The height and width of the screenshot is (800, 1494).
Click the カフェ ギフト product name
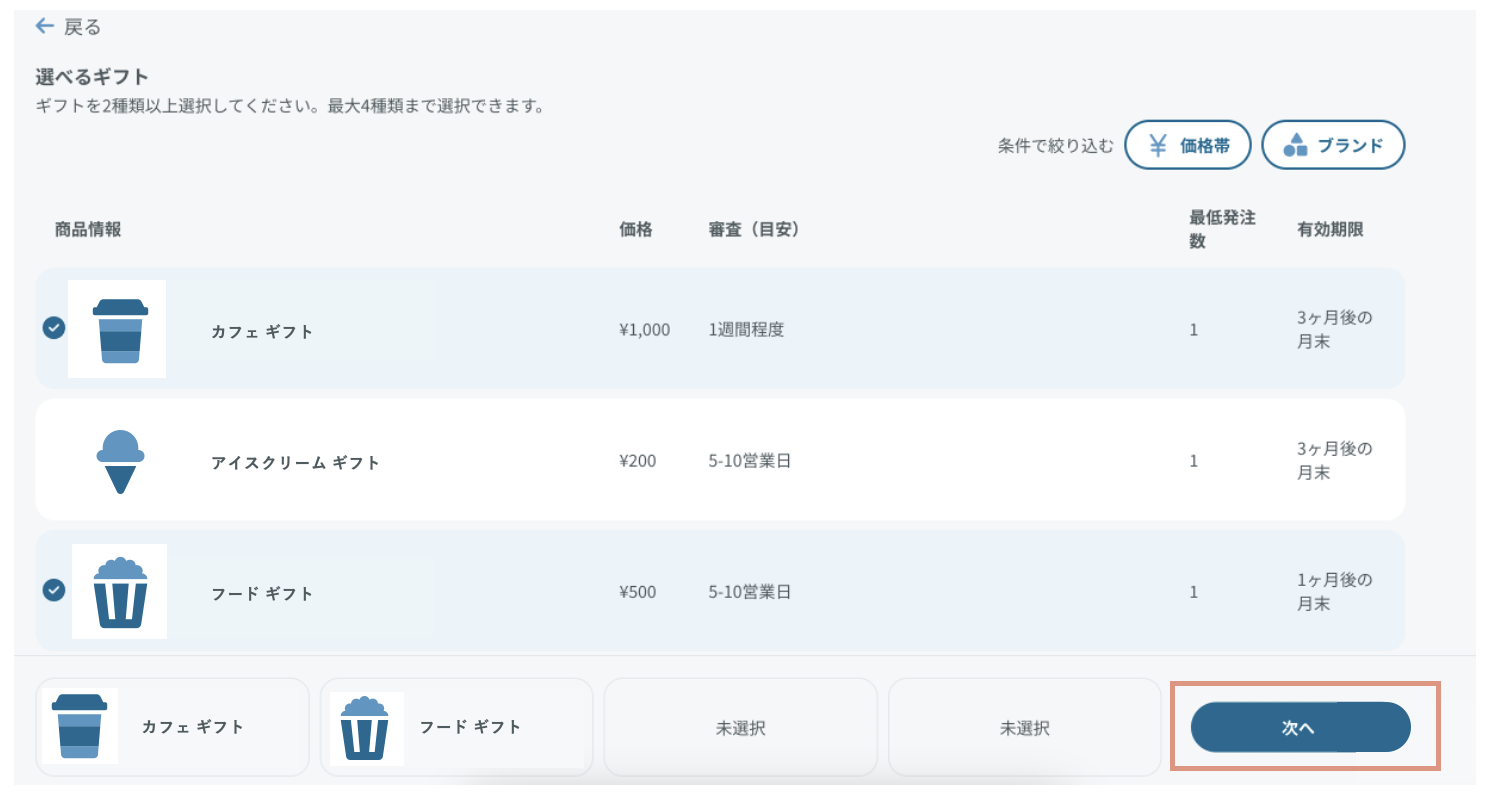pyautogui.click(x=262, y=332)
